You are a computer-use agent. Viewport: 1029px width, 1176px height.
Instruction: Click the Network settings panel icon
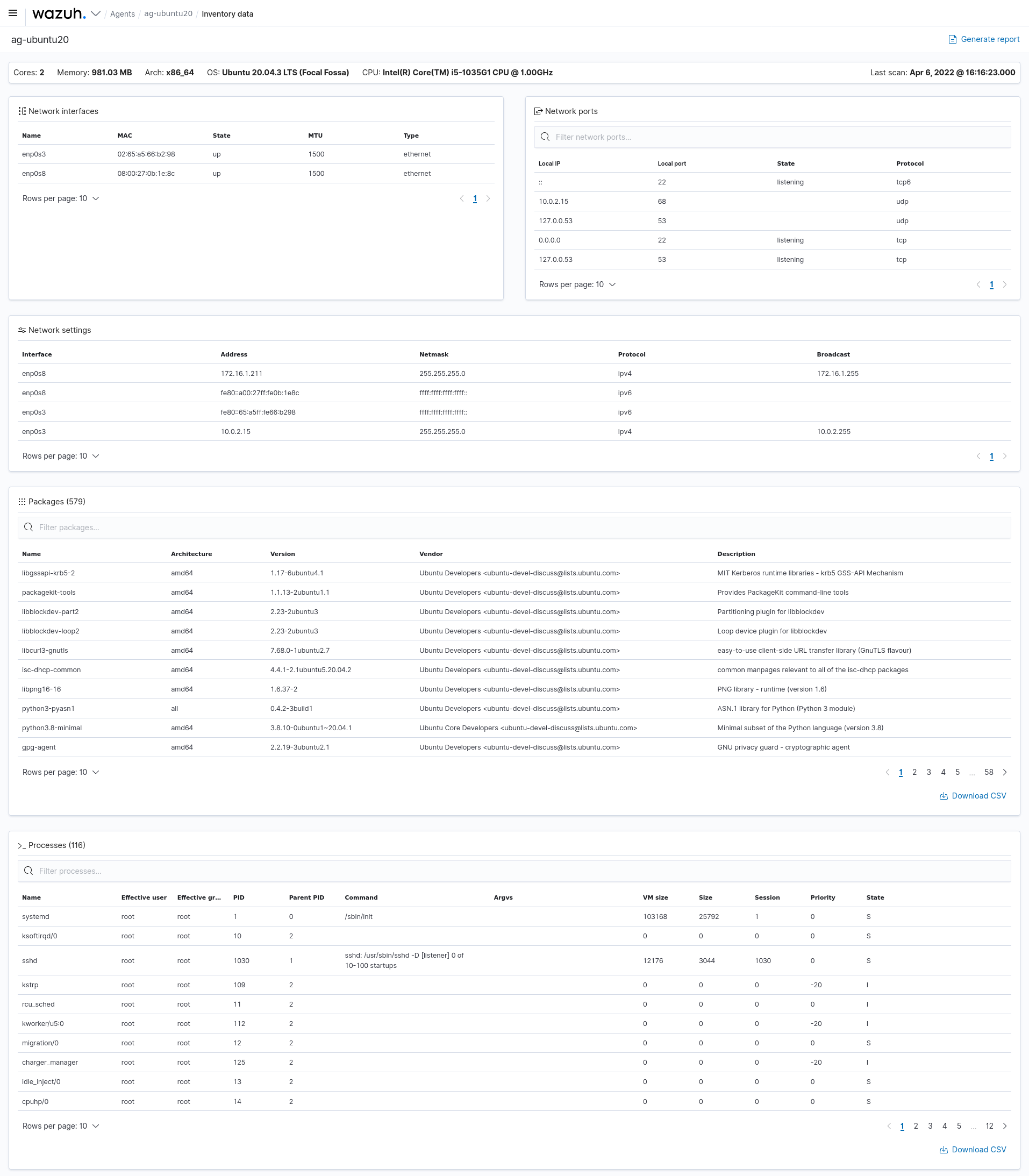click(23, 330)
